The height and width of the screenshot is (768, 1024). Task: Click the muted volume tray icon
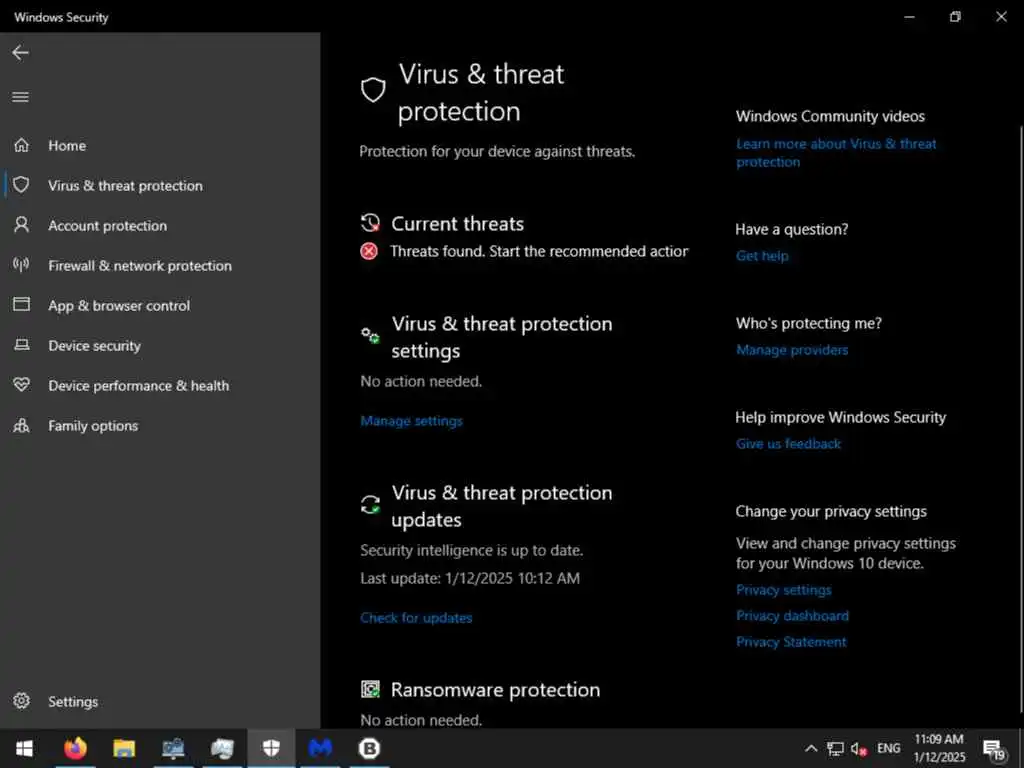[x=858, y=749]
